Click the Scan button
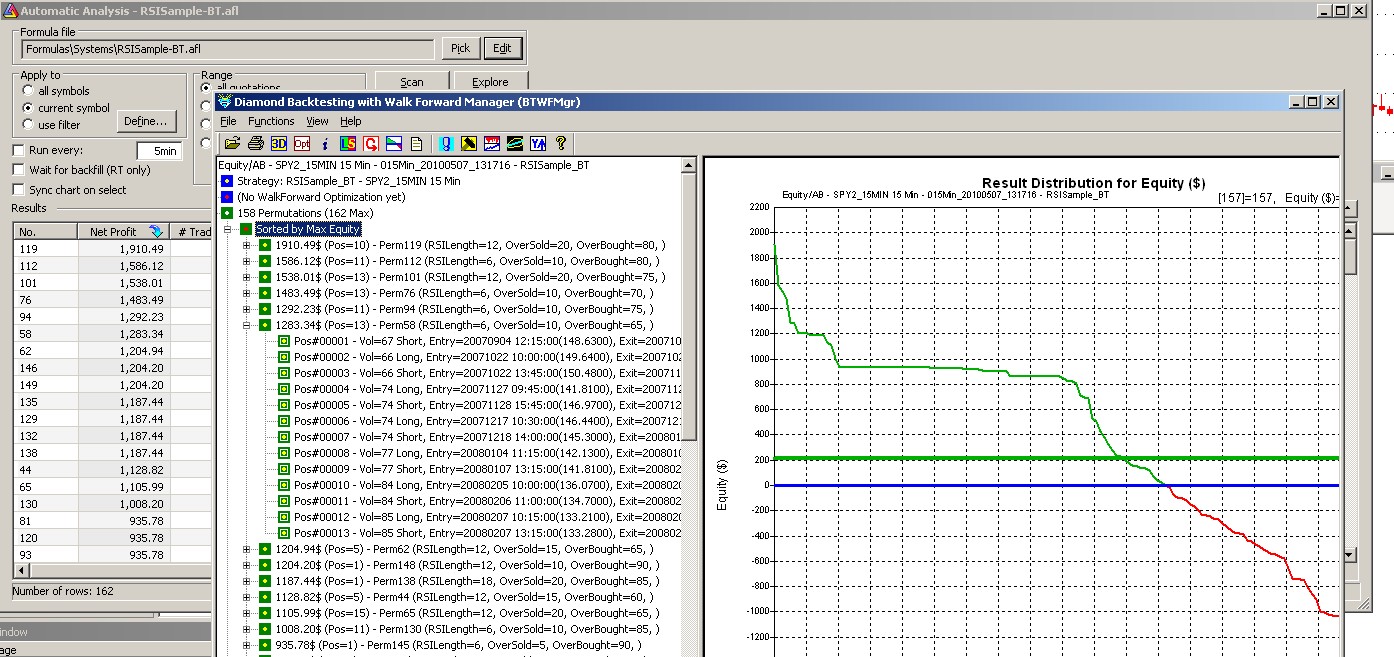Screen dimensions: 1394x657 411,82
